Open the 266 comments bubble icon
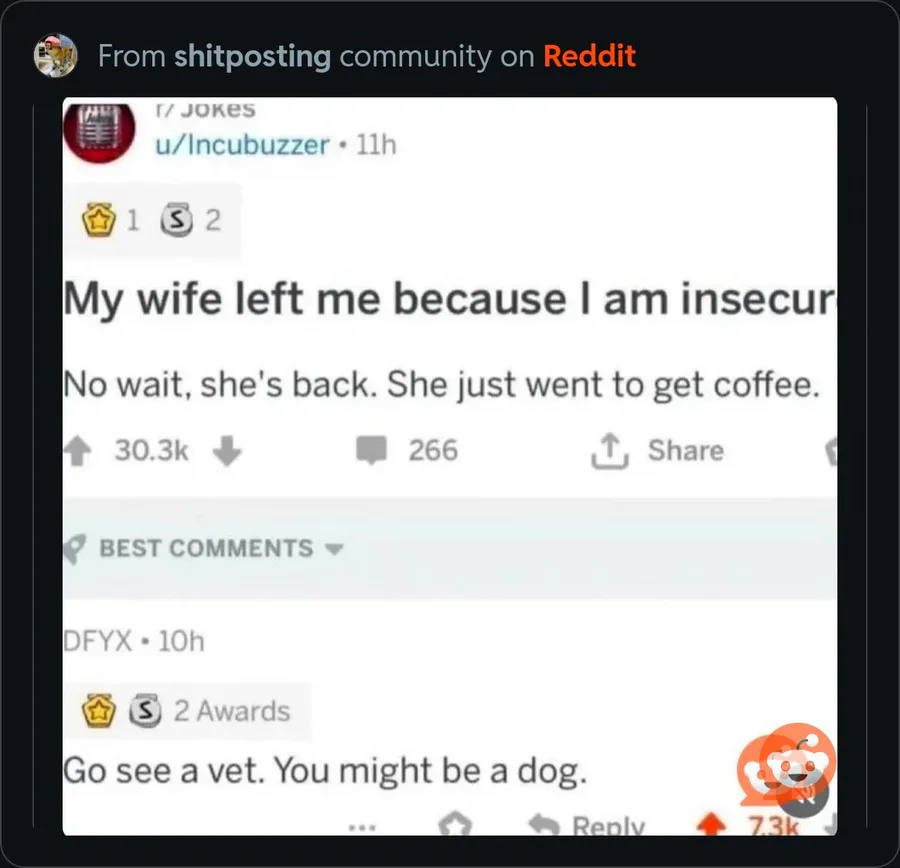 coord(371,450)
